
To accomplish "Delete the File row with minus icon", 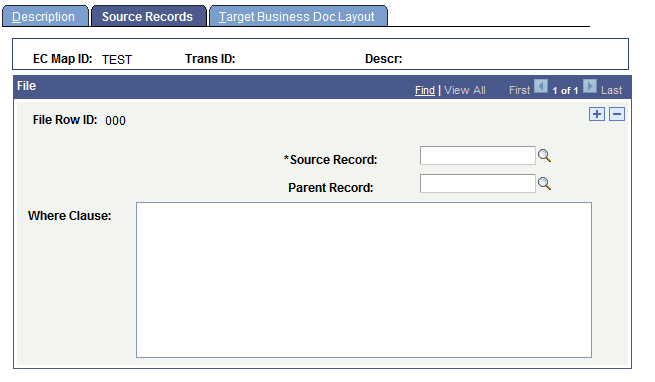I will pyautogui.click(x=617, y=114).
